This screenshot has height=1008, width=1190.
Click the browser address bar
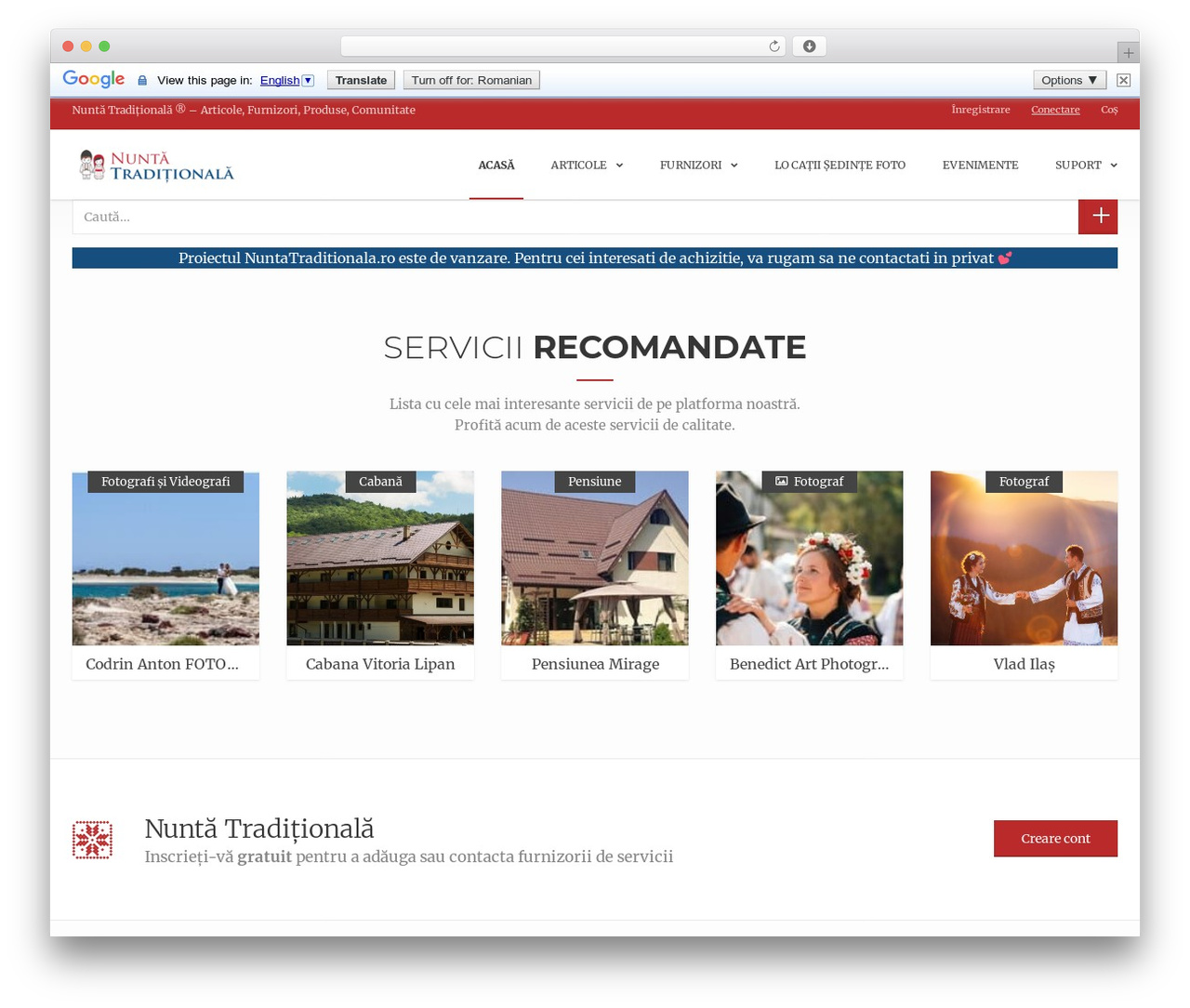pyautogui.click(x=563, y=46)
